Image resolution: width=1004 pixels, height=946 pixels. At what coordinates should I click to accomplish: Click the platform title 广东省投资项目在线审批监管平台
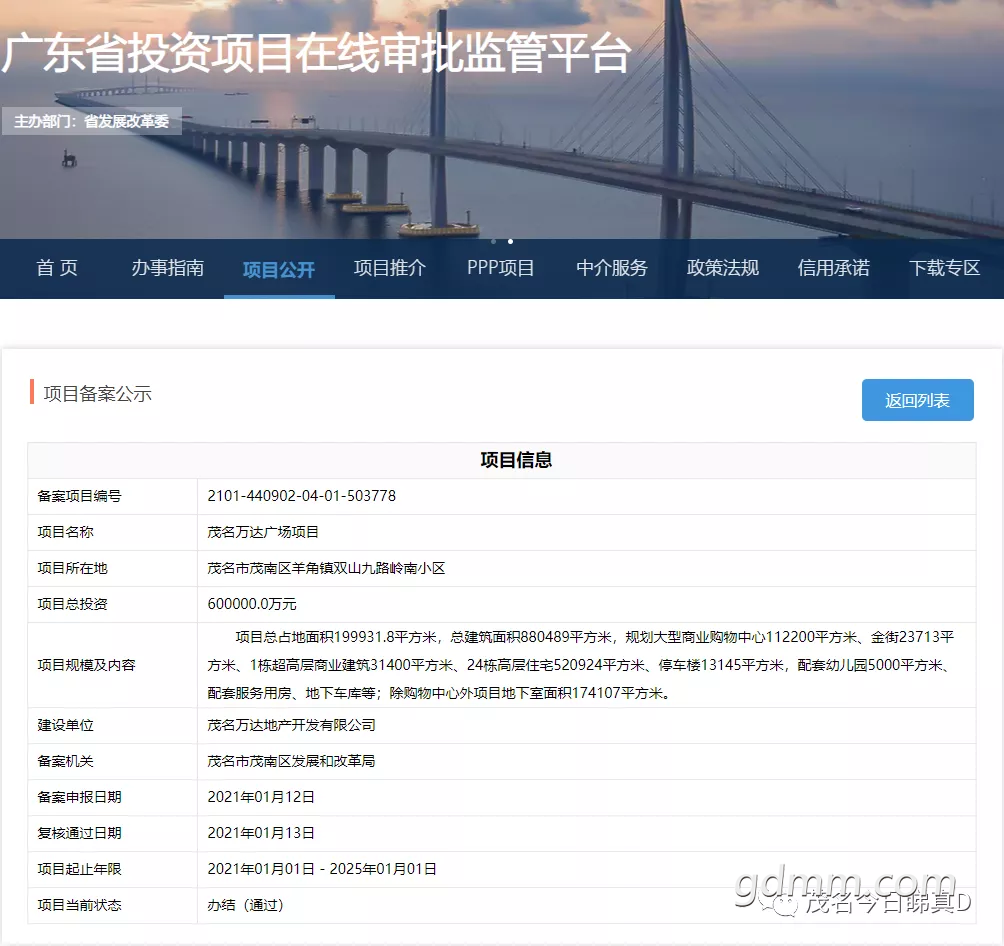tap(316, 53)
